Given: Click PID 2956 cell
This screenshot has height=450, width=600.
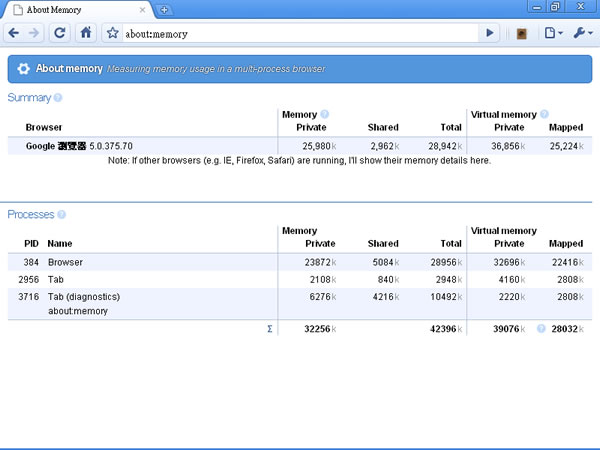Looking at the screenshot, I should tap(29, 280).
